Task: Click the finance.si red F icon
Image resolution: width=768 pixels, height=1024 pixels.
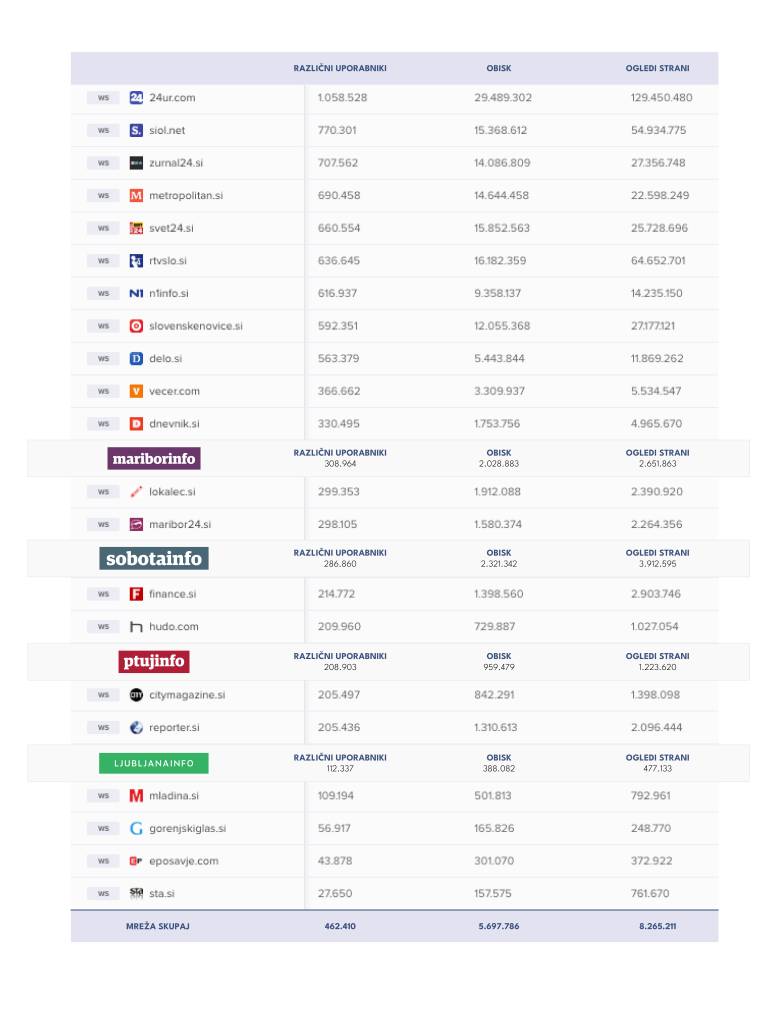Action: coord(137,594)
